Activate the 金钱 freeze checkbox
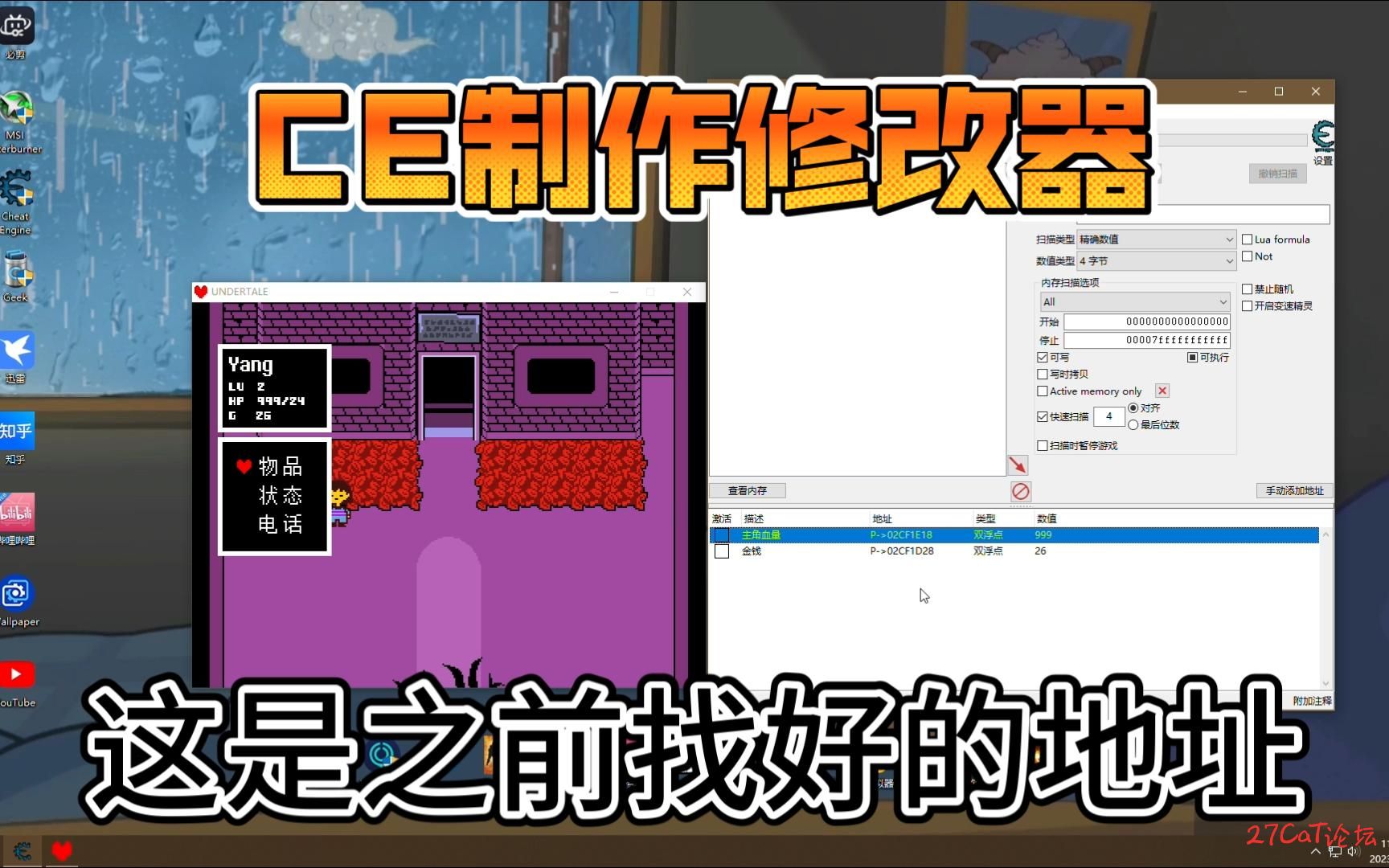The height and width of the screenshot is (868, 1389). pyautogui.click(x=722, y=551)
